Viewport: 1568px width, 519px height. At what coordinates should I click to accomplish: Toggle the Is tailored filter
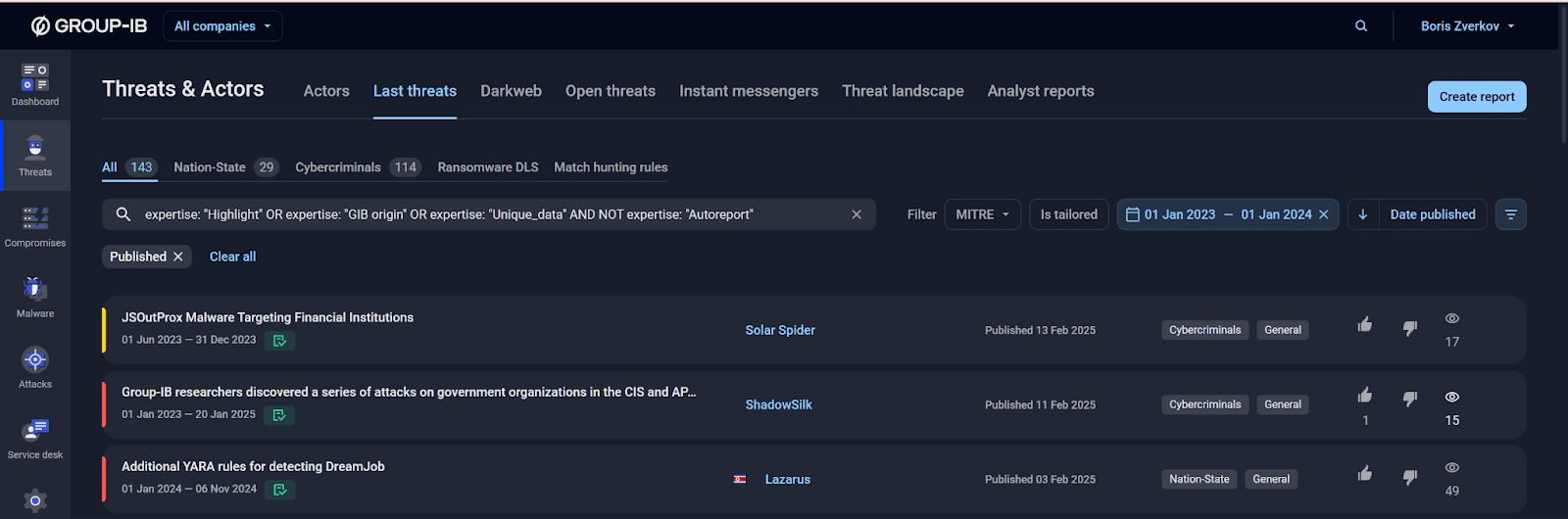point(1068,214)
